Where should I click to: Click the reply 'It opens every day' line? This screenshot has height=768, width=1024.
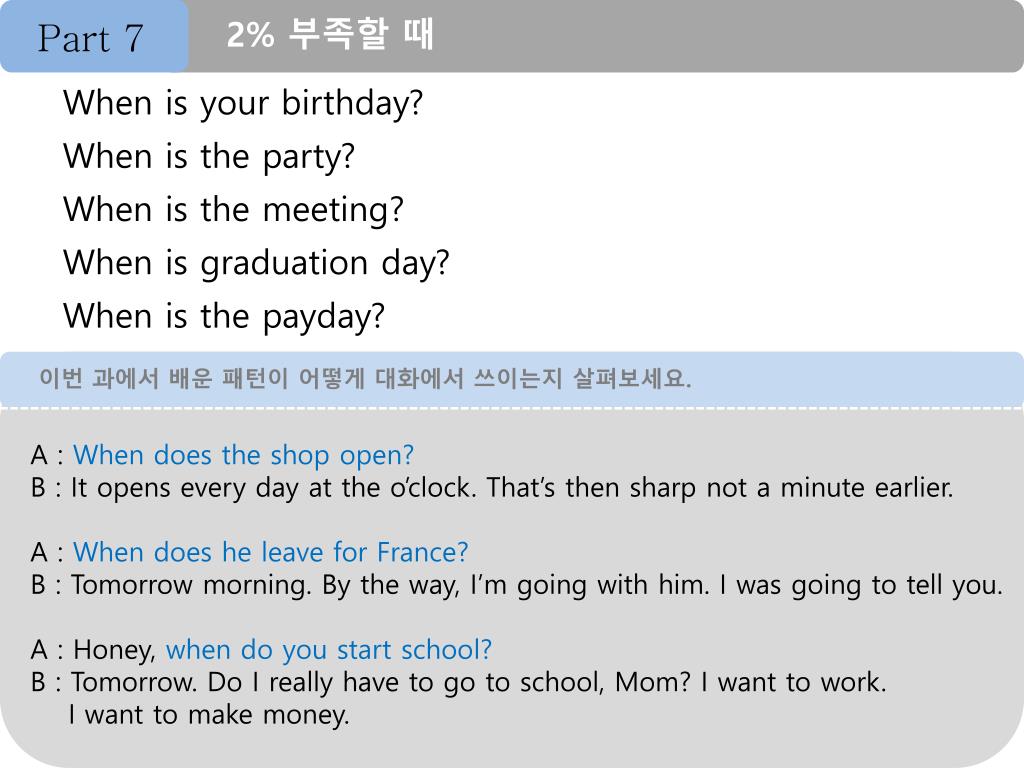(512, 488)
